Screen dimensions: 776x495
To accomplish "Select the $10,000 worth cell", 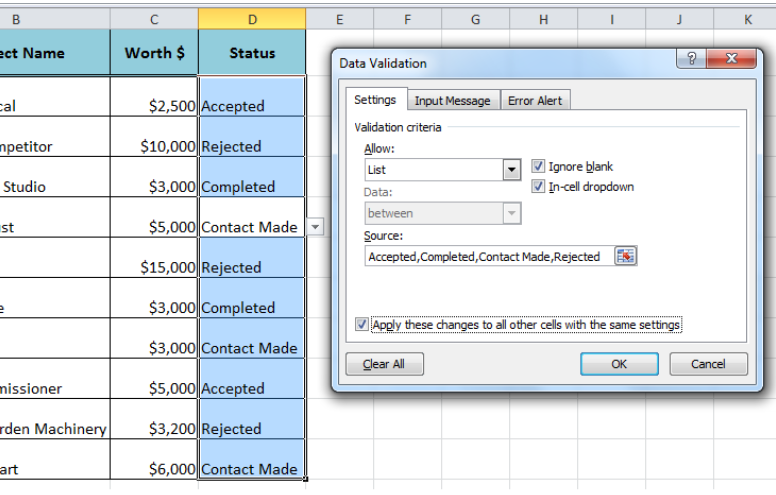I will (x=154, y=137).
